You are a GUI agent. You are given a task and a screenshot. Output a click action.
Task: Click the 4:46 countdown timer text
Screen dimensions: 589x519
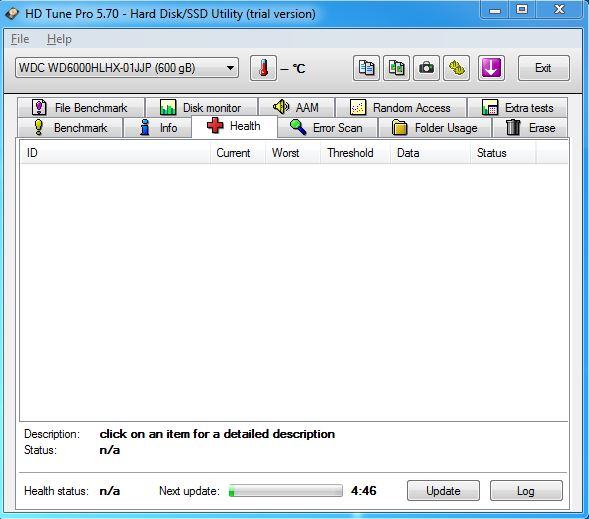point(364,490)
